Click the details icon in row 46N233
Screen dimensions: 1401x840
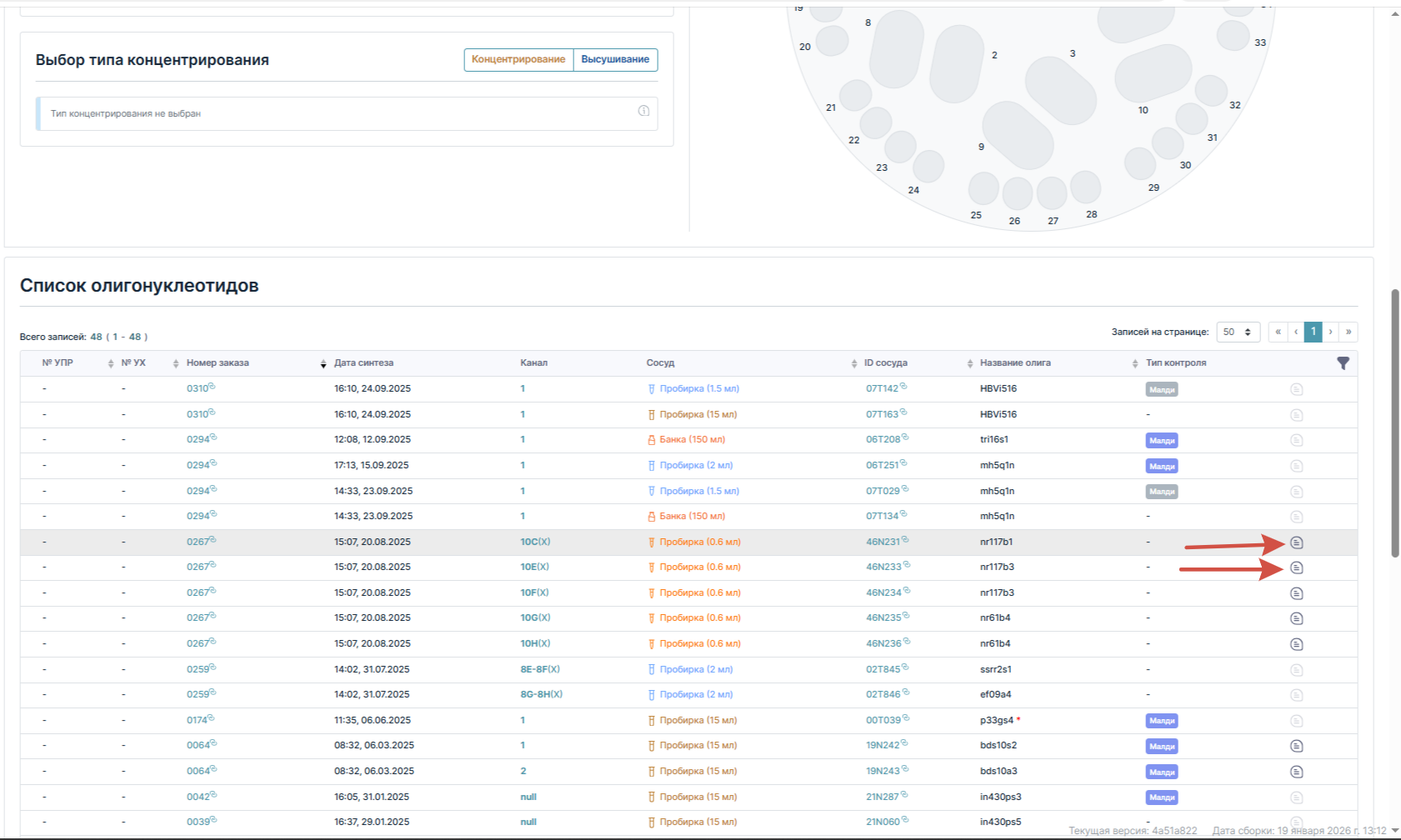click(x=1296, y=567)
